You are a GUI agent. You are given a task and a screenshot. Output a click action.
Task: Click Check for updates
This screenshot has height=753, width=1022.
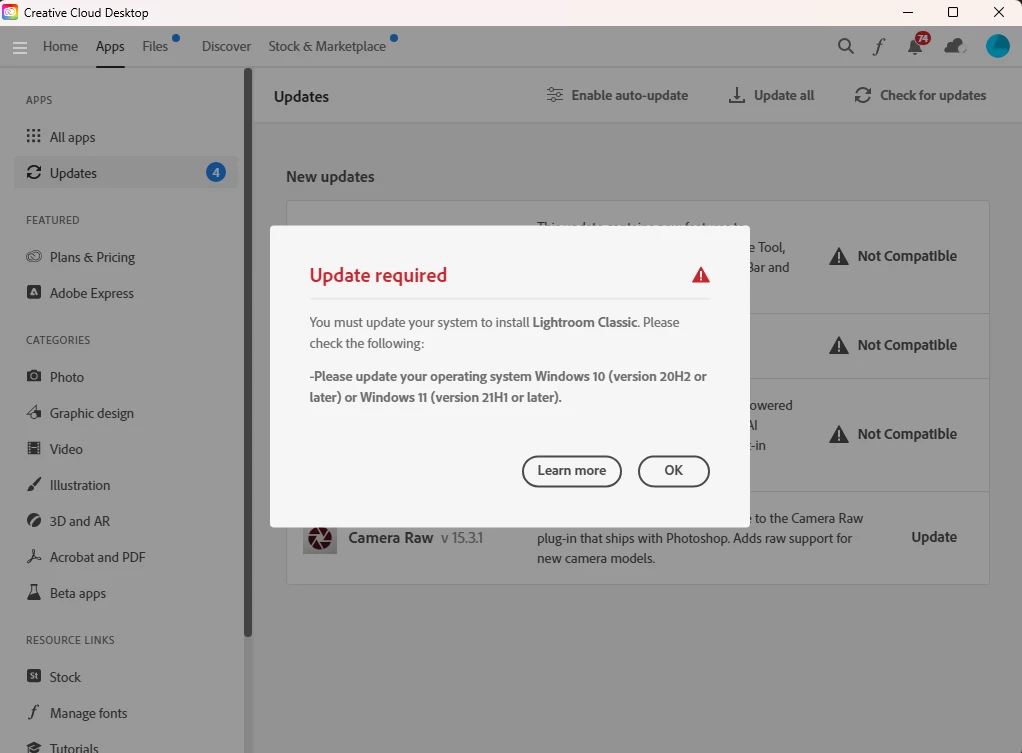pyautogui.click(x=920, y=95)
